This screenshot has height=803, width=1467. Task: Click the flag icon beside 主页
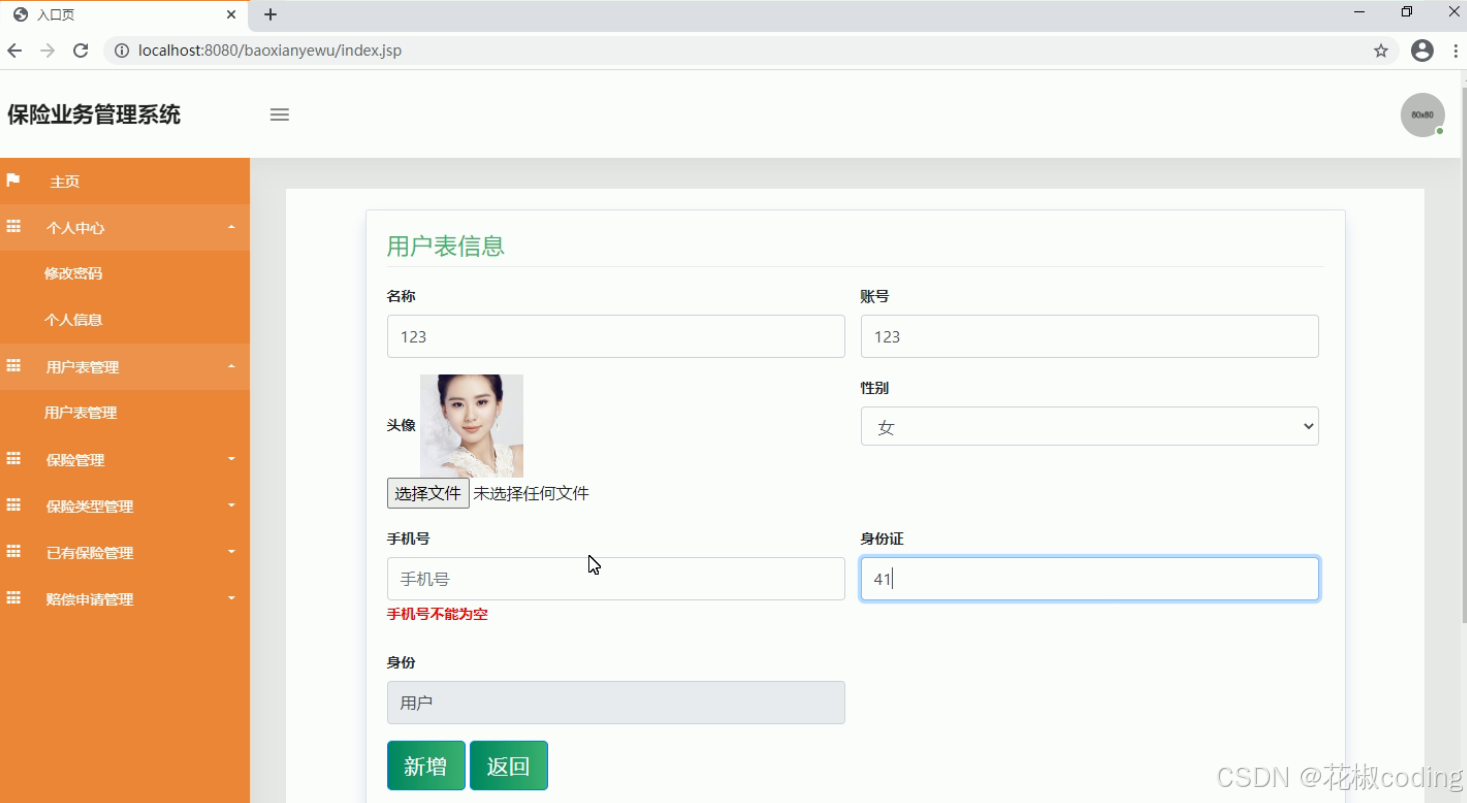tap(14, 181)
